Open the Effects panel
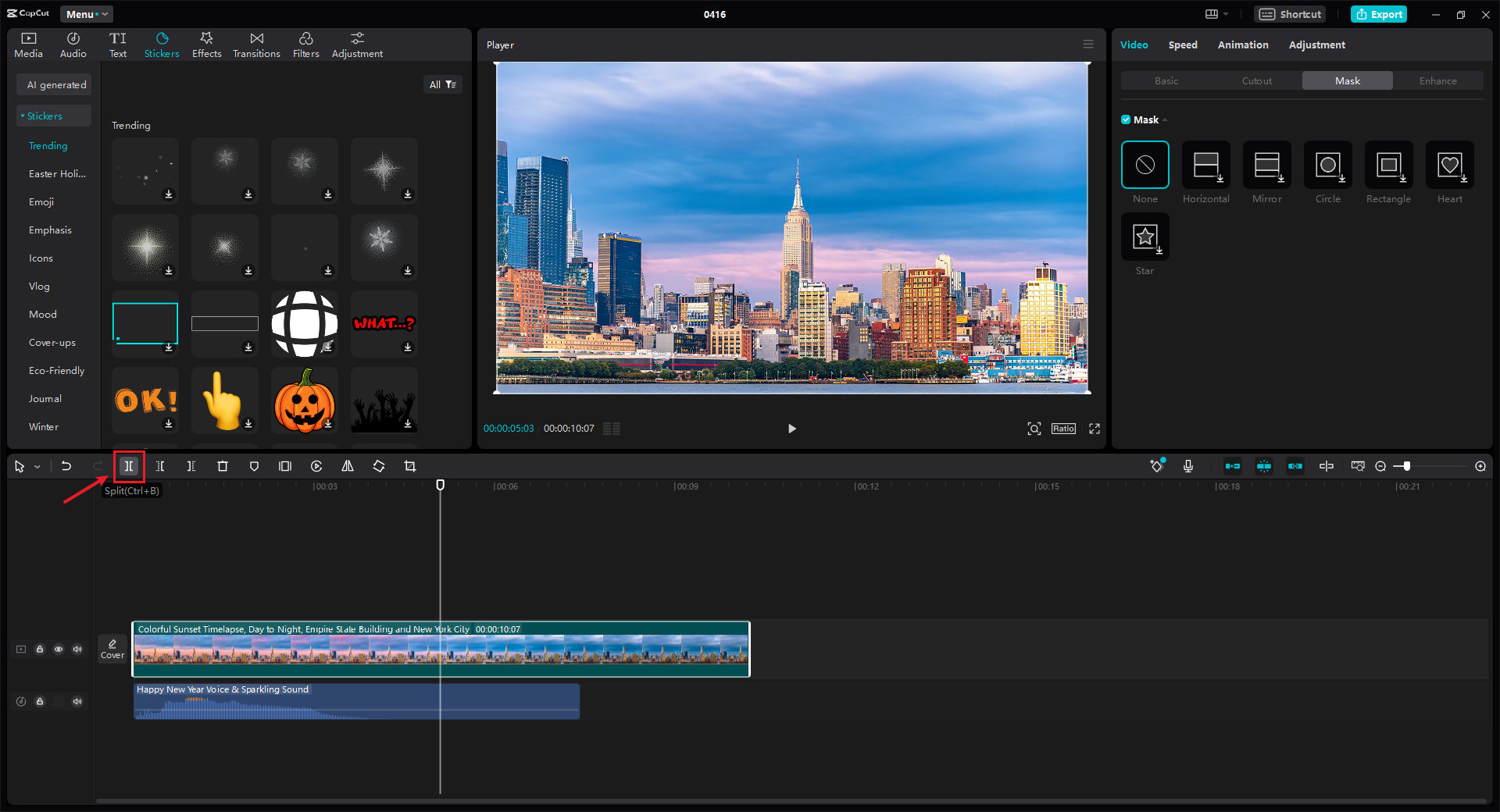The image size is (1500, 812). (206, 45)
